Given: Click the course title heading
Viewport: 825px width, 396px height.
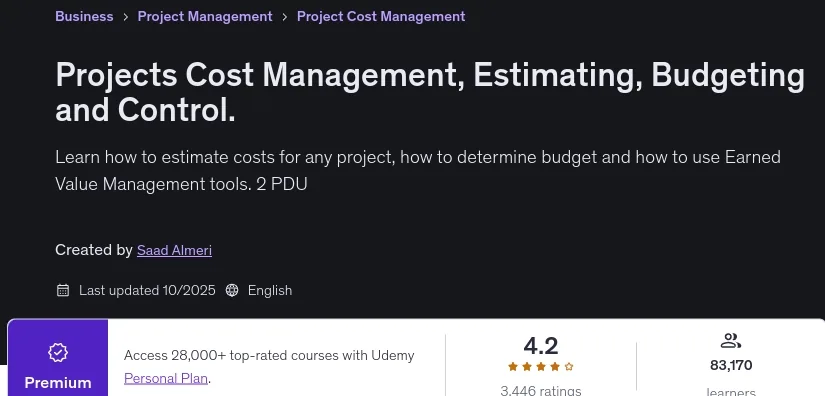Looking at the screenshot, I should pos(430,93).
